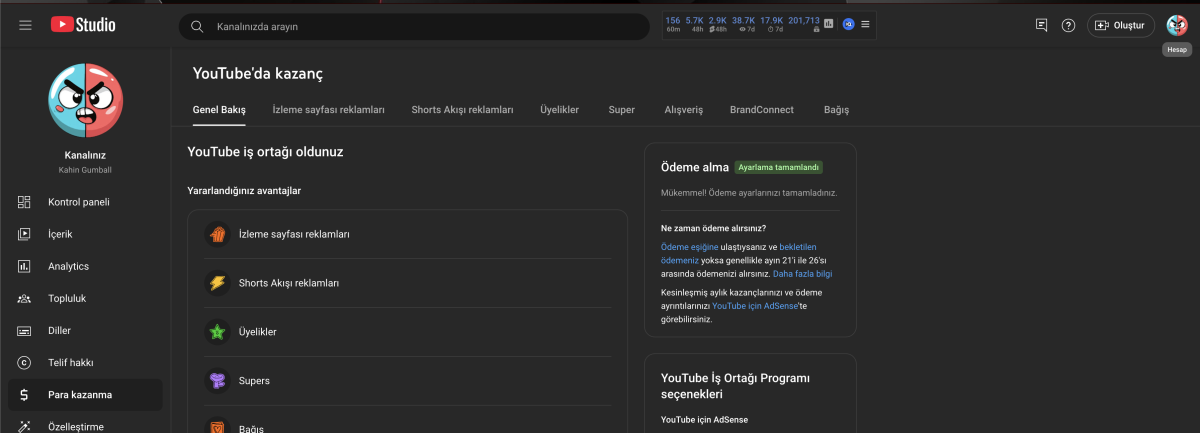
Task: Click the 17.9K watch time 7d stat
Action: [x=772, y=24]
